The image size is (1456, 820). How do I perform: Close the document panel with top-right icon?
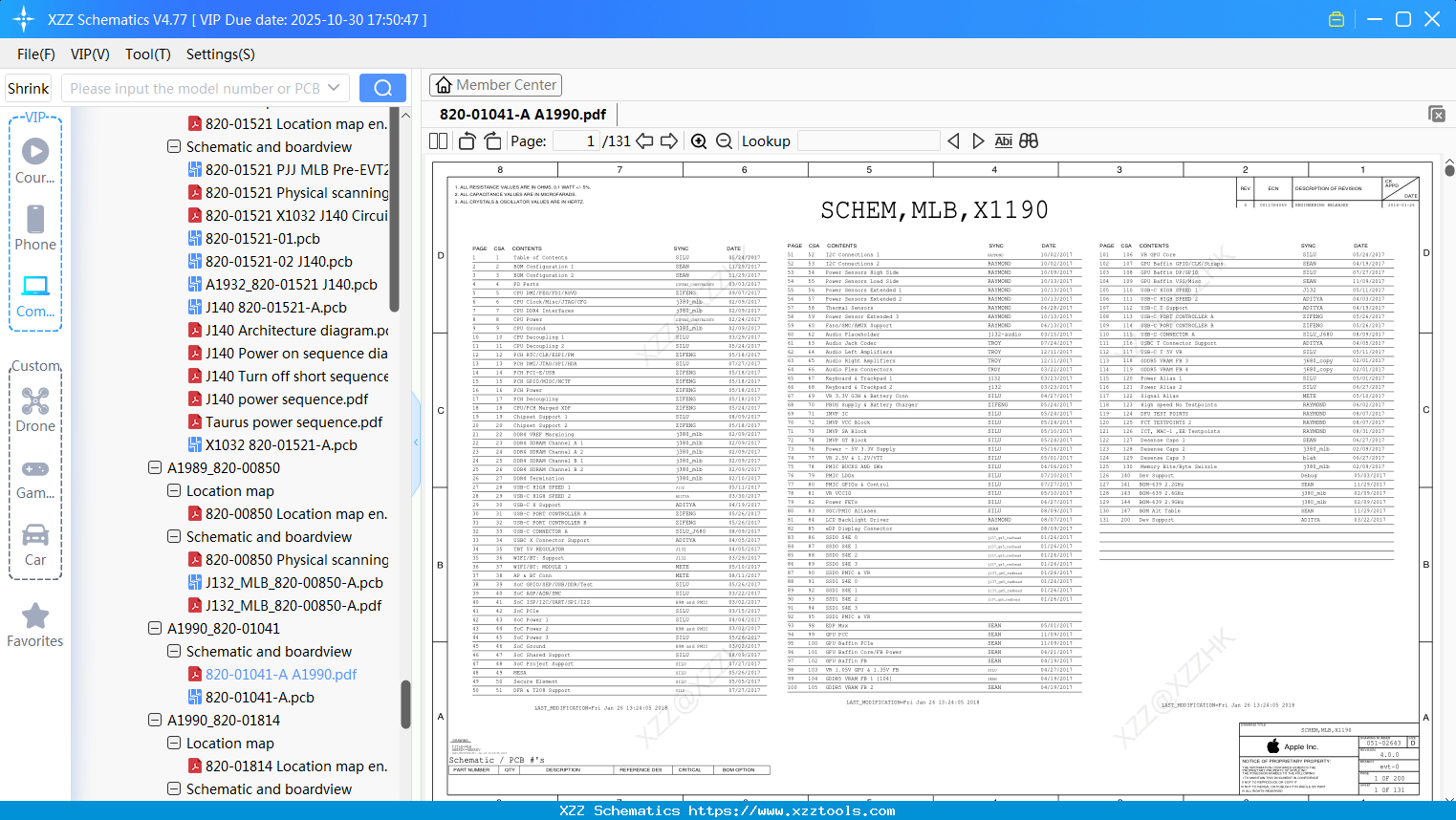(x=1437, y=114)
